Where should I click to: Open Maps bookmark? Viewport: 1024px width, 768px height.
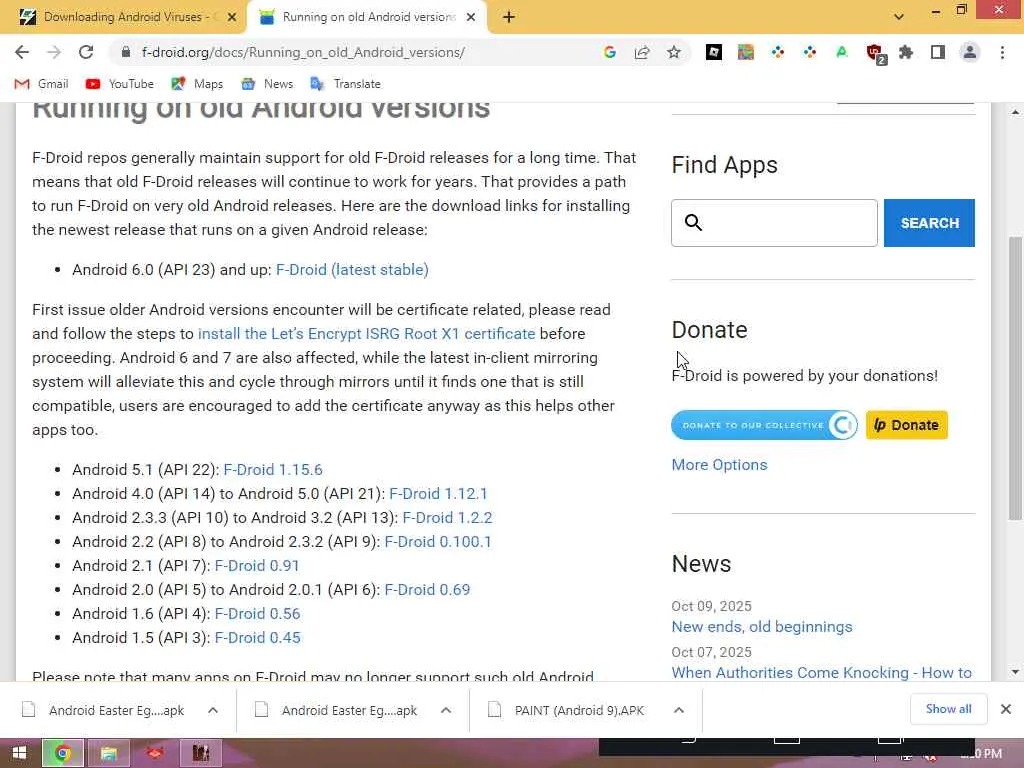[x=197, y=84]
